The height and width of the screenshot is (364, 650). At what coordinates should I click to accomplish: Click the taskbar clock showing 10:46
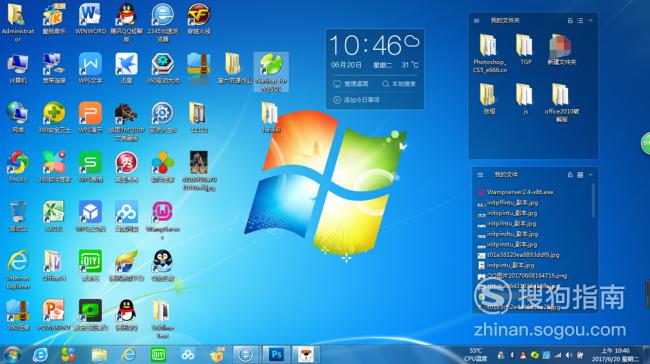(616, 355)
